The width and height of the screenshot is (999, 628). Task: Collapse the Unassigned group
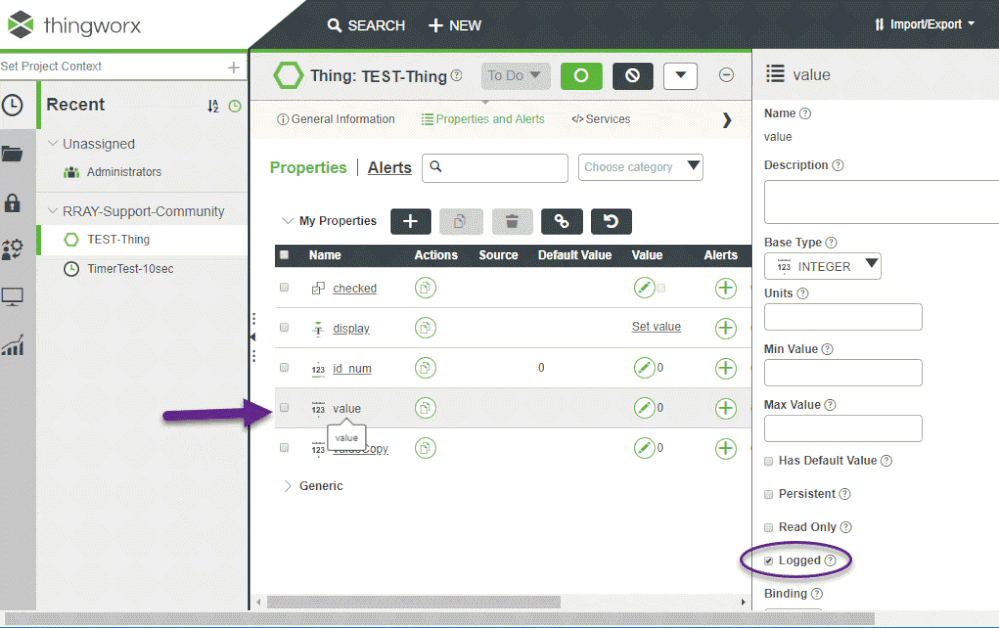[x=54, y=144]
